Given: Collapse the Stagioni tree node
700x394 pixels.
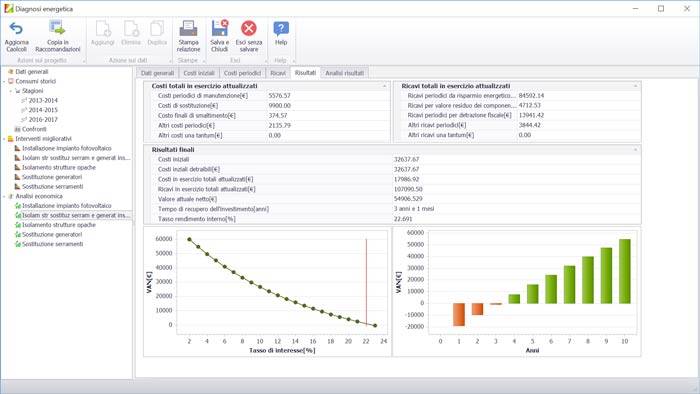Looking at the screenshot, I should (x=11, y=91).
